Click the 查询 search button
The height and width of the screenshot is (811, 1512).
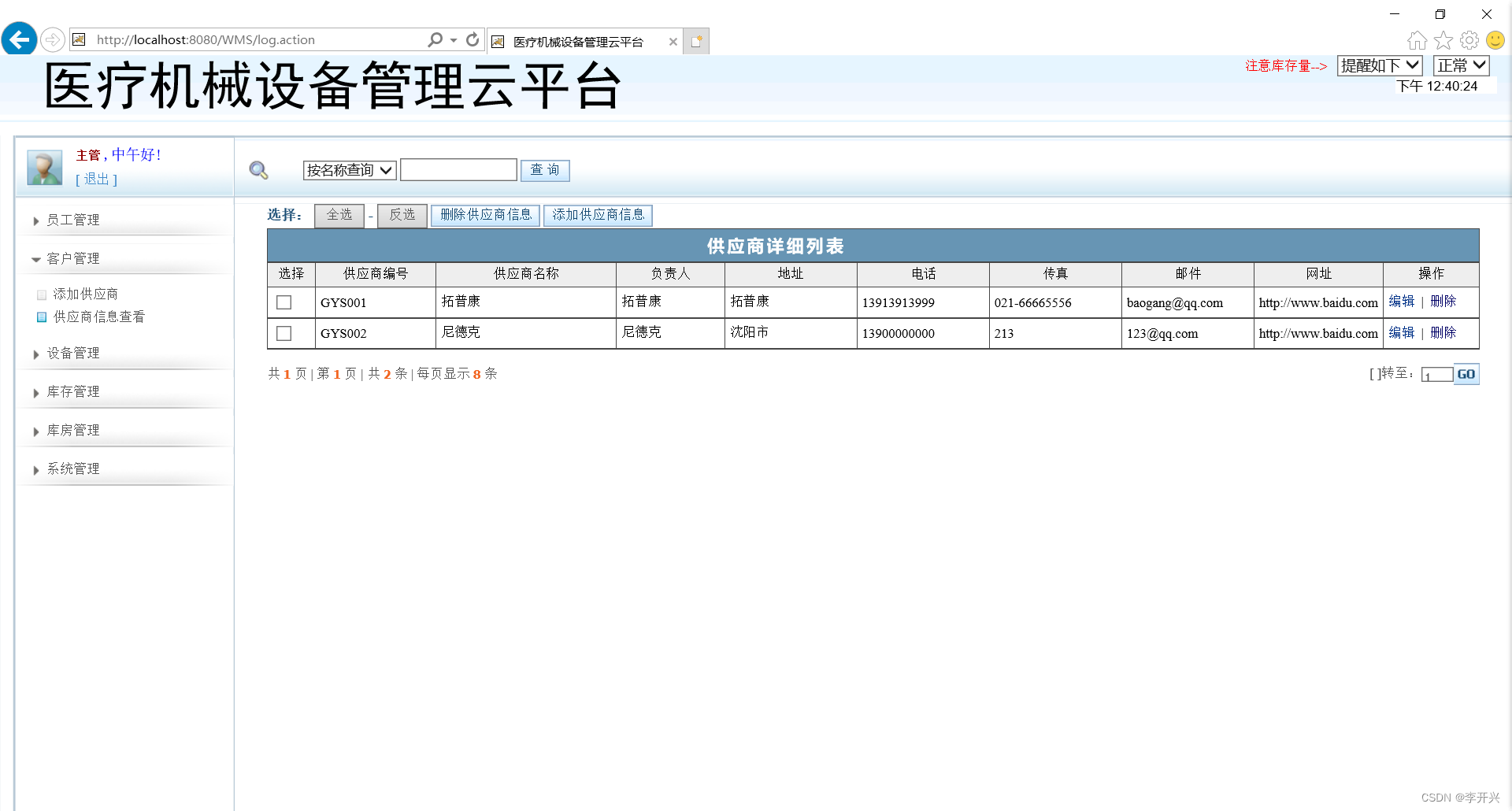click(545, 170)
